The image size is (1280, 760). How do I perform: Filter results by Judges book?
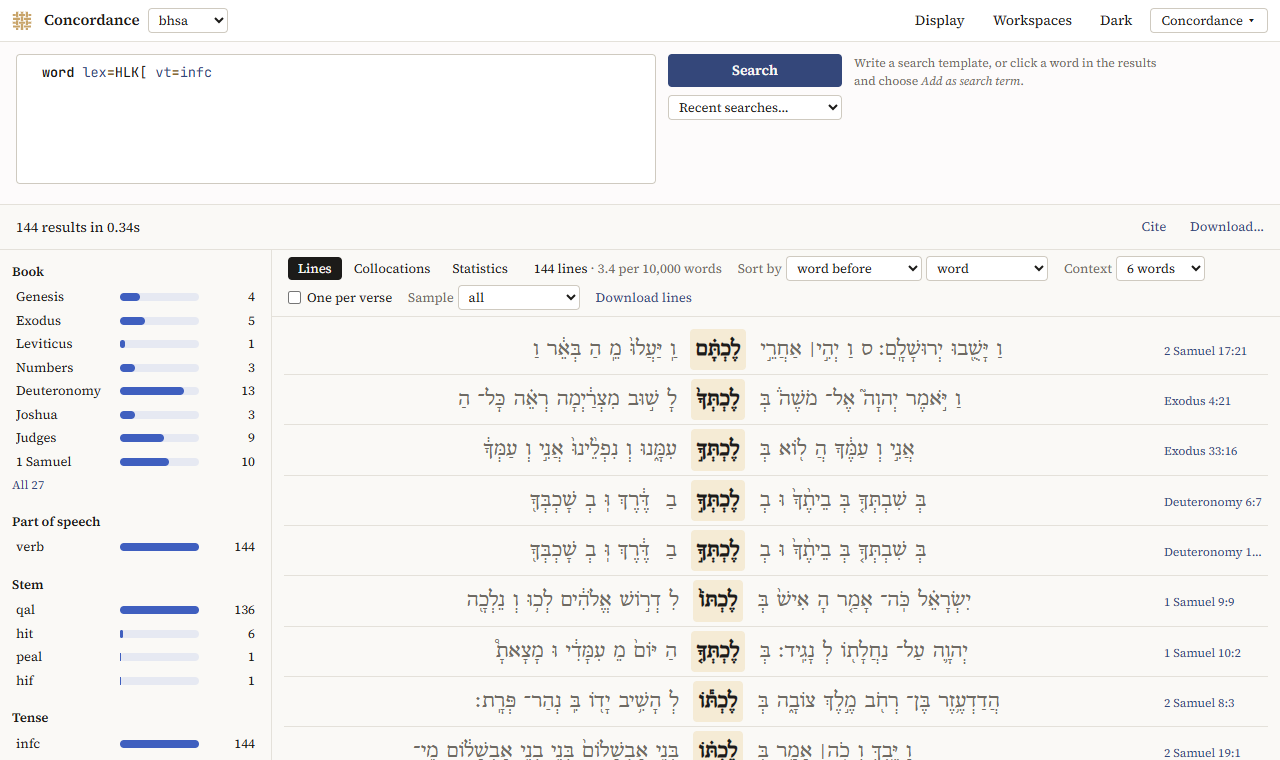(x=135, y=438)
